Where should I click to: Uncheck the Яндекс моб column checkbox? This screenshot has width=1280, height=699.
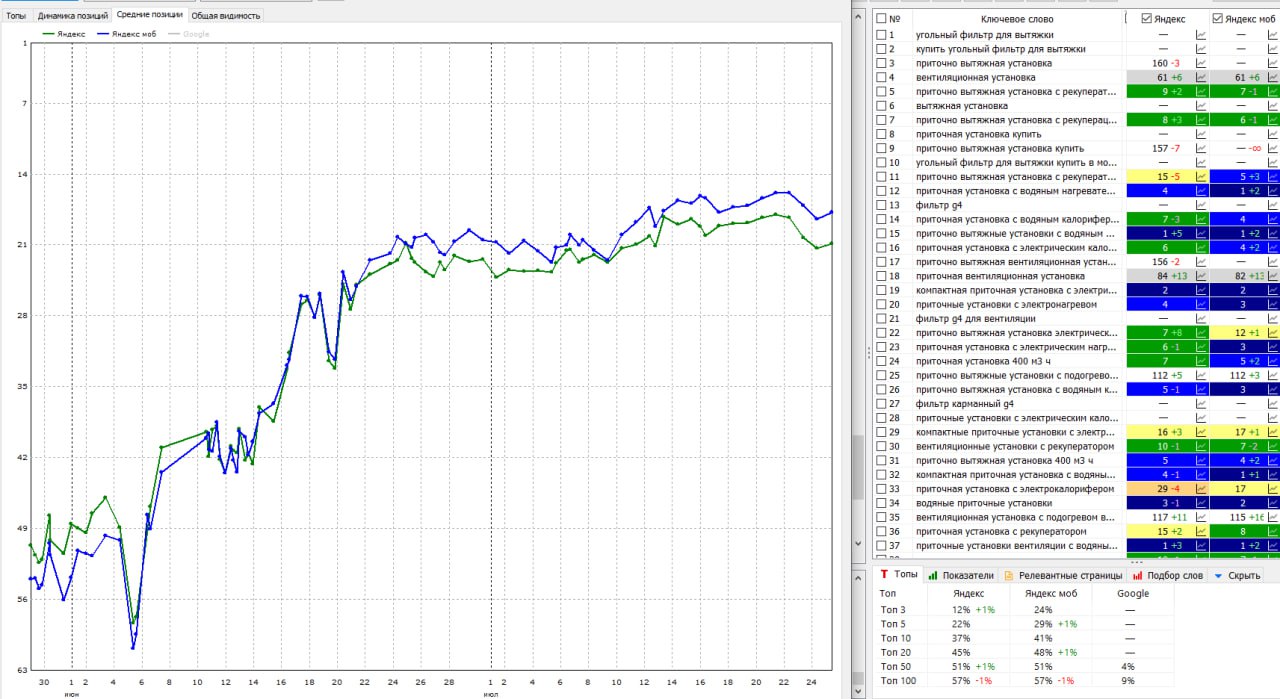coord(1217,18)
